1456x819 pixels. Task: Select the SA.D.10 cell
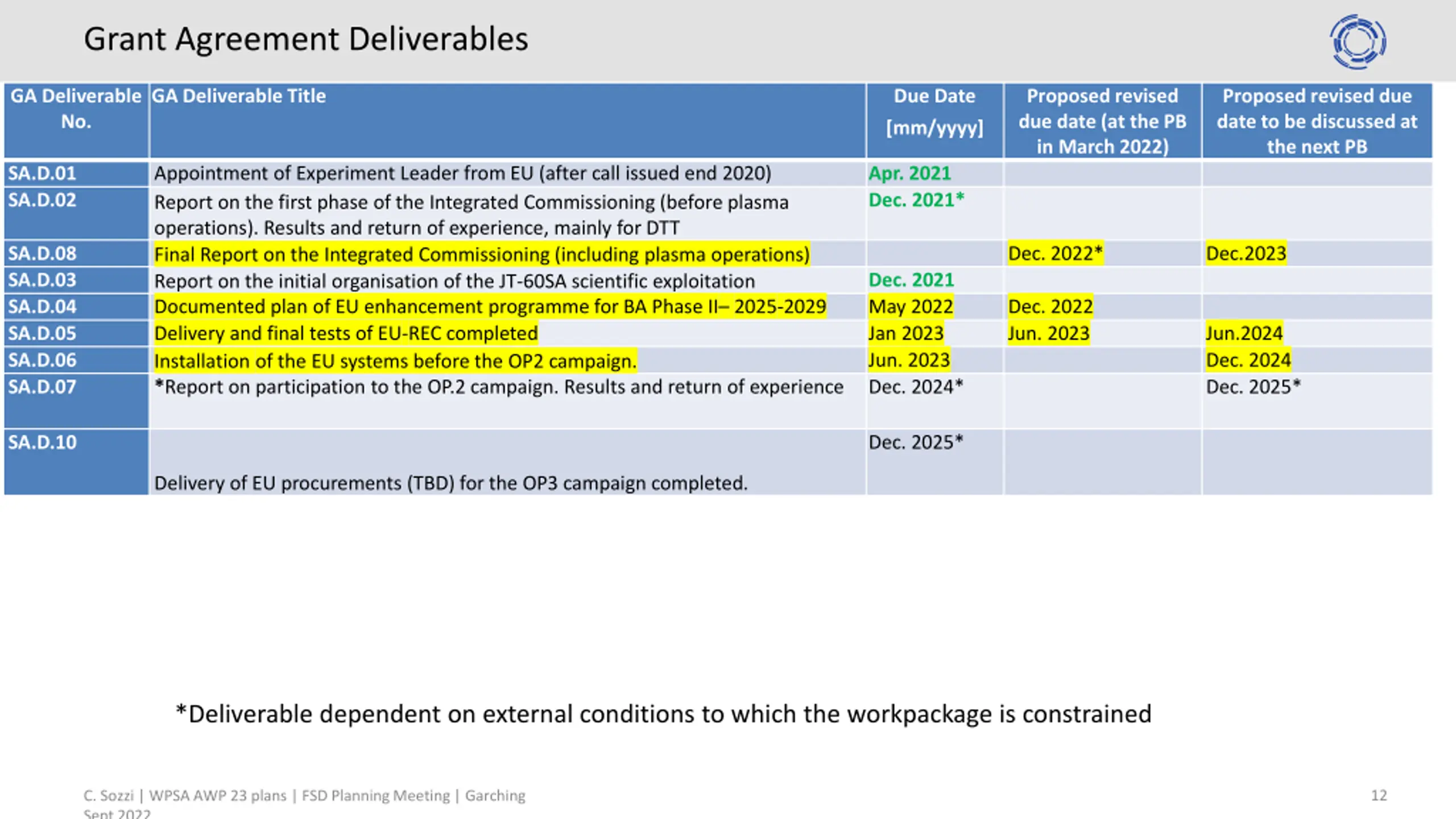[76, 462]
